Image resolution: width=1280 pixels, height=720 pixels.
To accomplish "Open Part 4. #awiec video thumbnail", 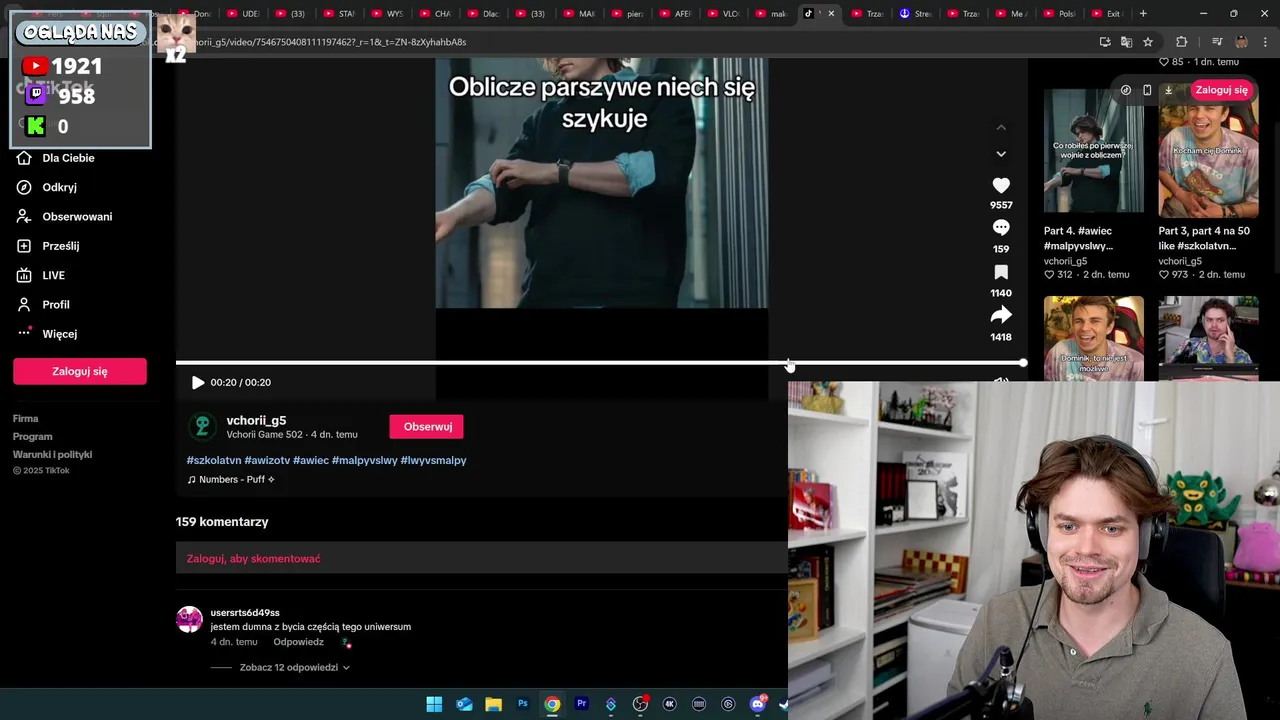I will tap(1094, 151).
